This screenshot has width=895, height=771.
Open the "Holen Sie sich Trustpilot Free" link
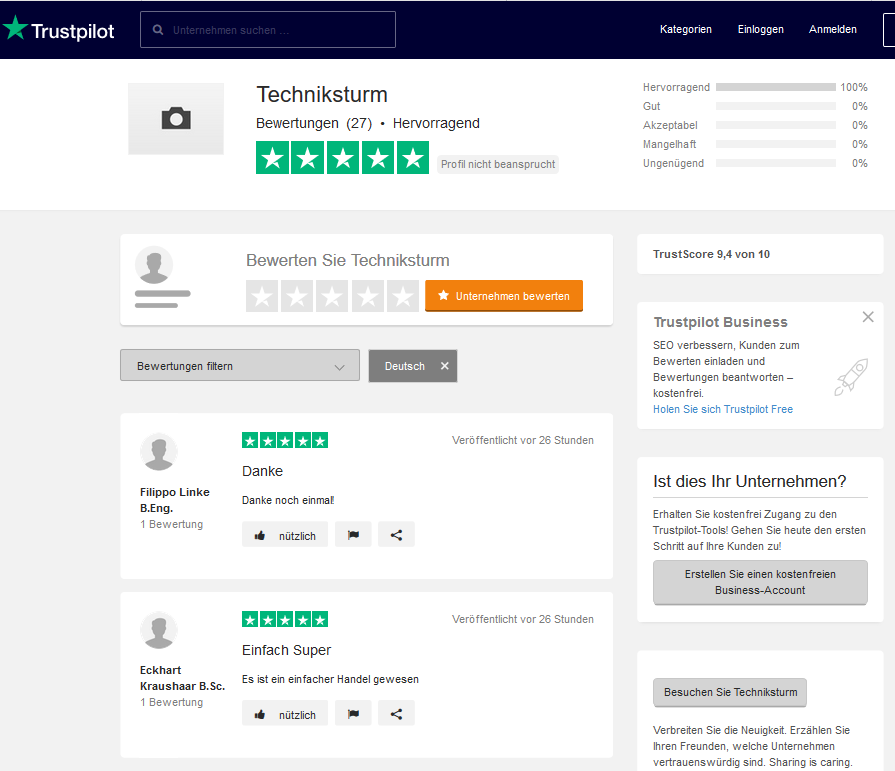point(722,409)
